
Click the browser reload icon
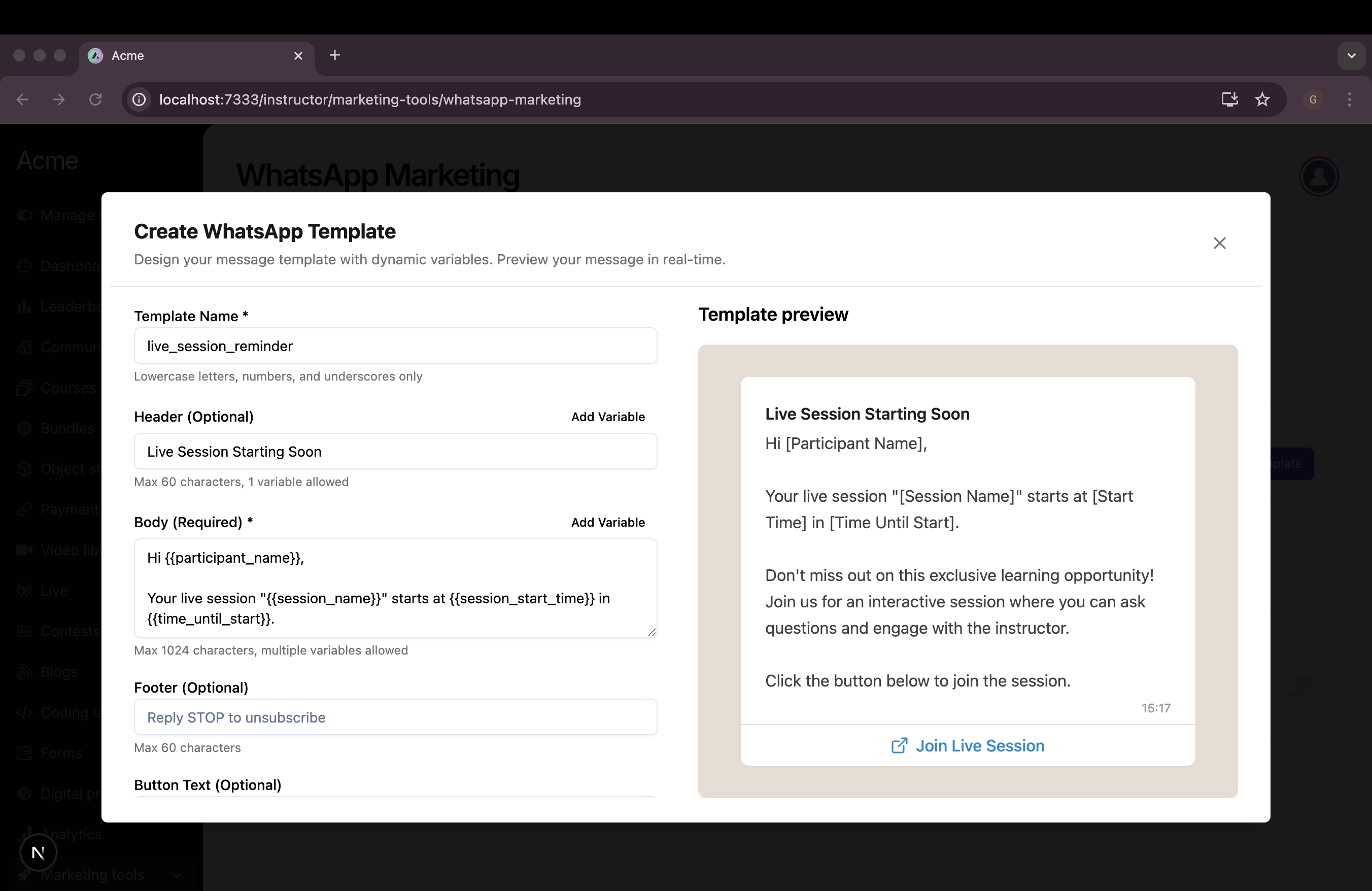coord(96,99)
